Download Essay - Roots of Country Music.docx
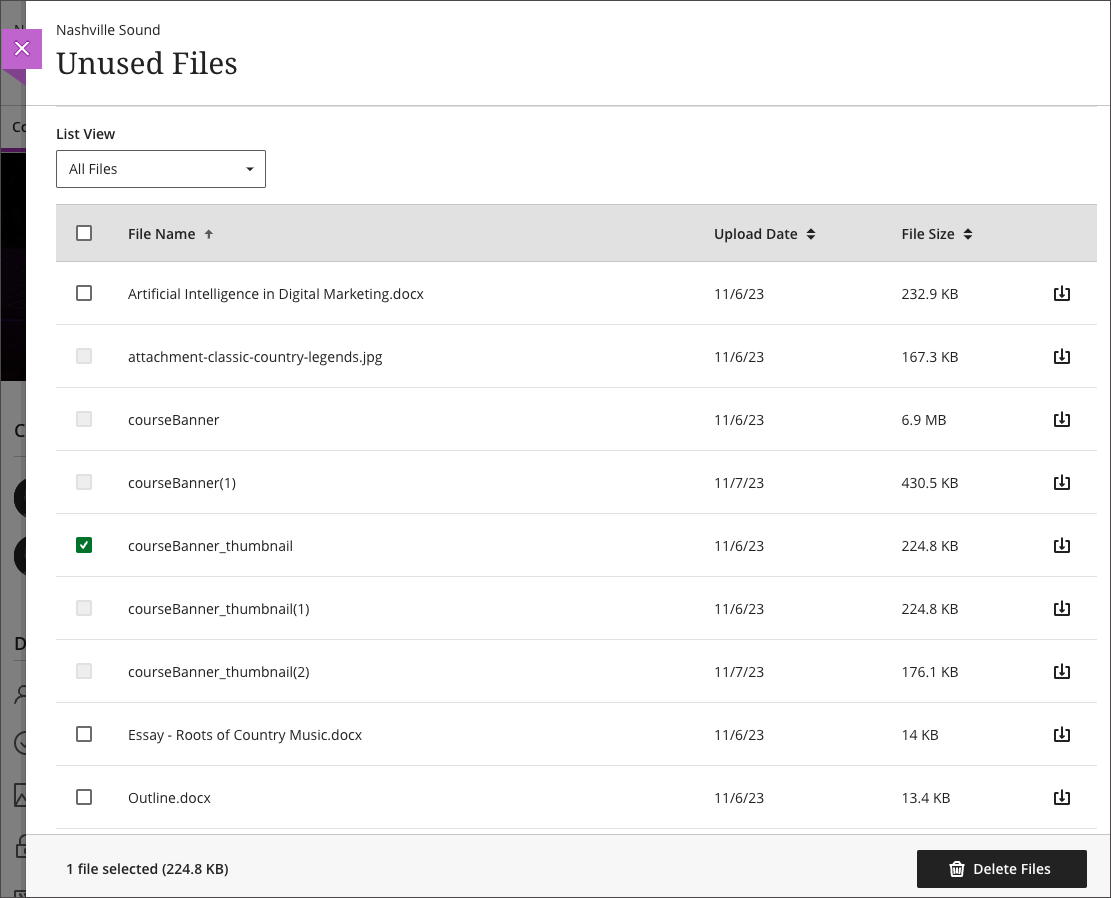Image resolution: width=1111 pixels, height=898 pixels. click(1062, 734)
